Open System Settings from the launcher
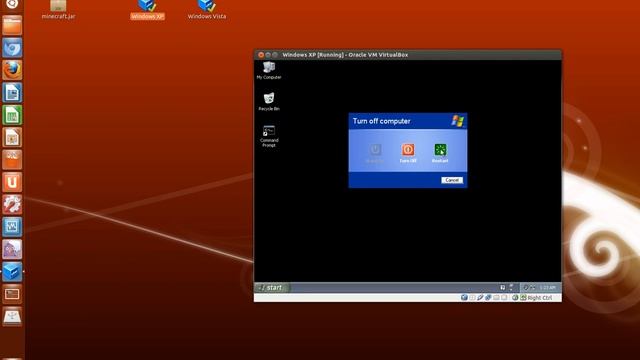640x360 pixels. click(12, 204)
